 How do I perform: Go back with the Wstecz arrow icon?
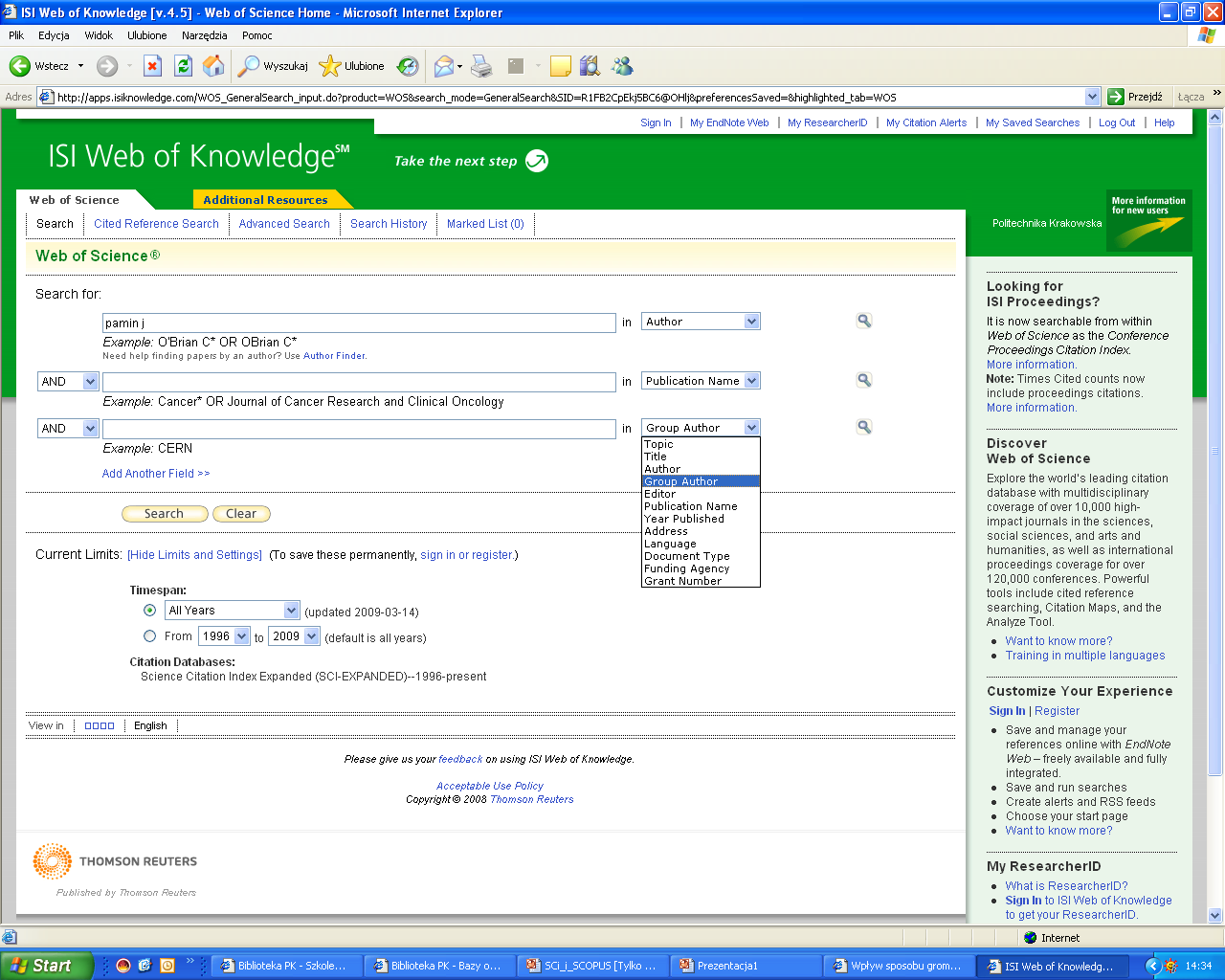coord(20,66)
